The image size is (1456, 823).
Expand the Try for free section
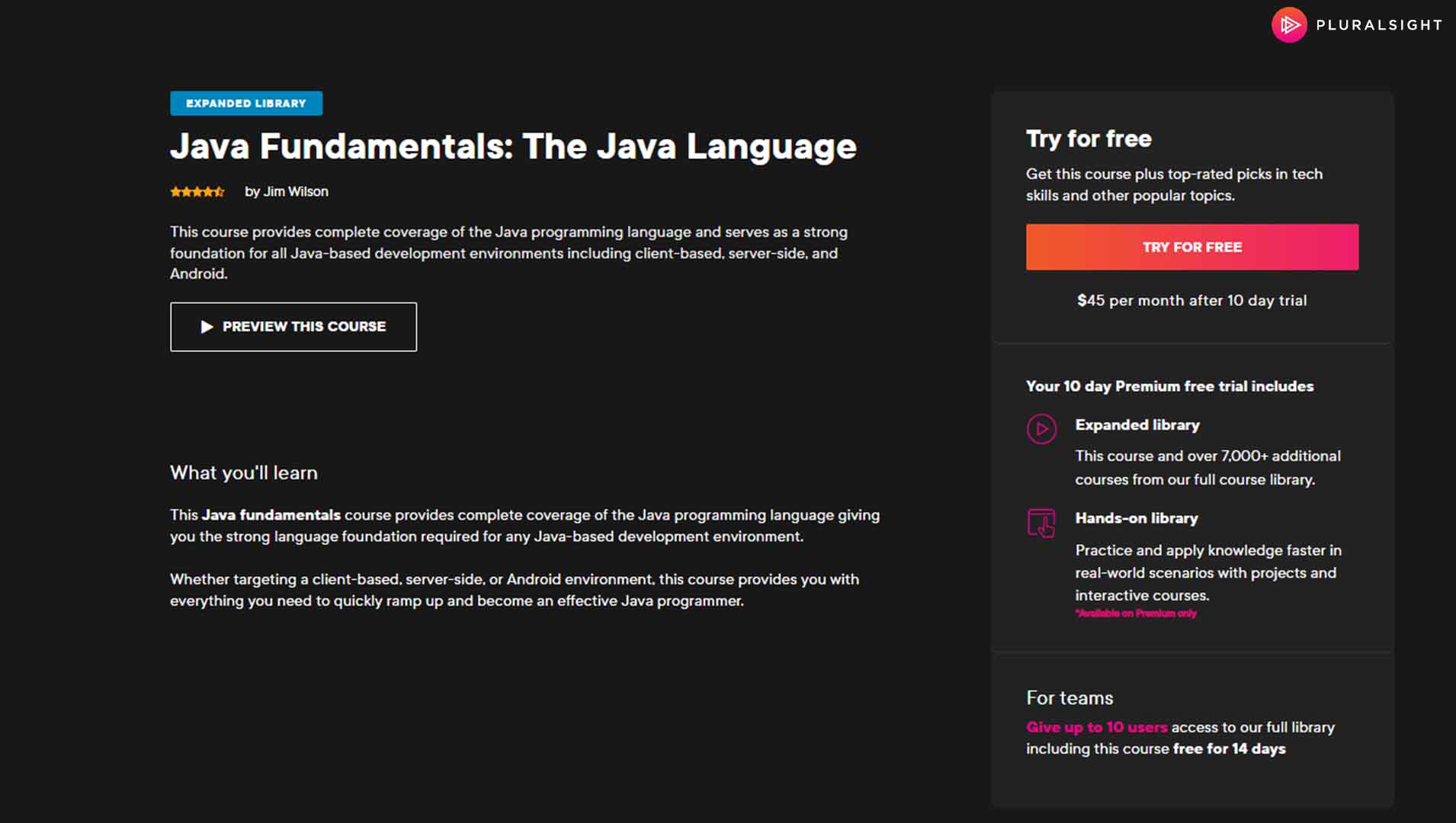click(1089, 139)
